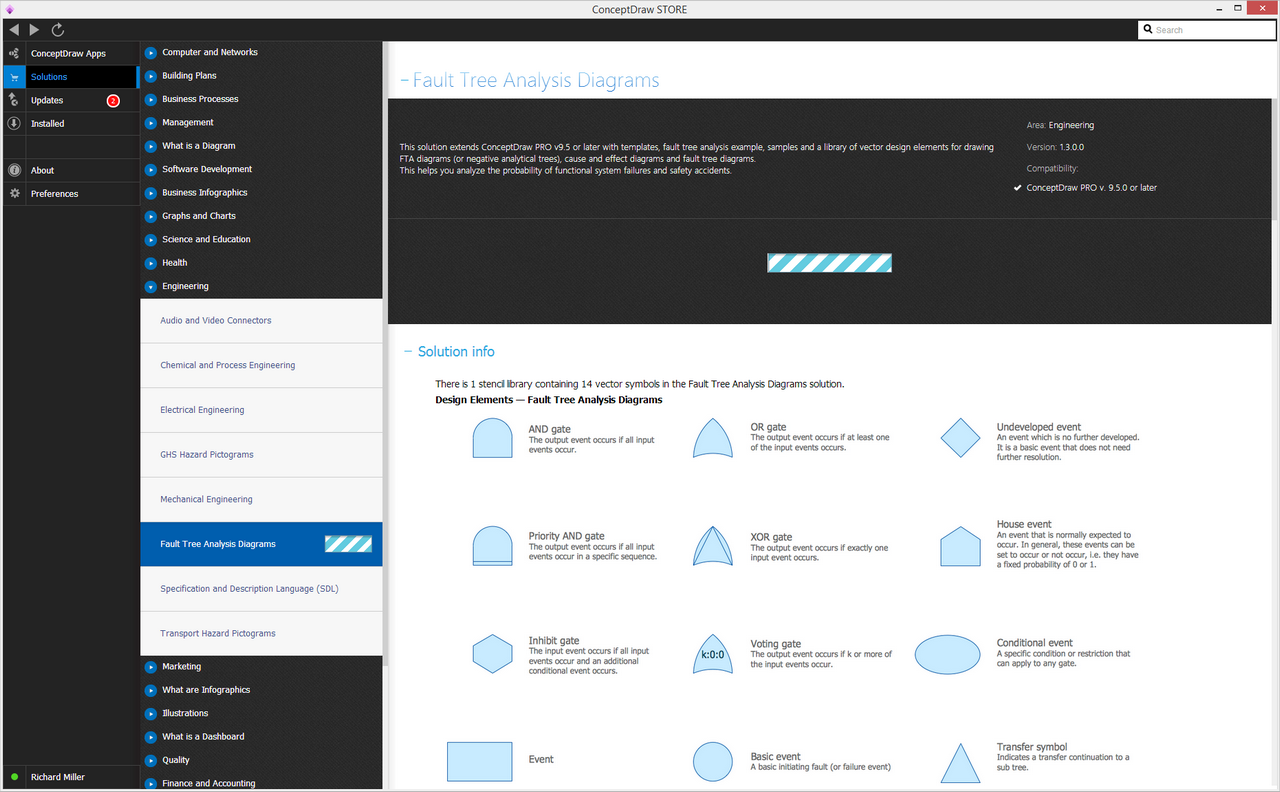The height and width of the screenshot is (792, 1280).
Task: Switch to the Solutions section
Action: click(x=70, y=77)
